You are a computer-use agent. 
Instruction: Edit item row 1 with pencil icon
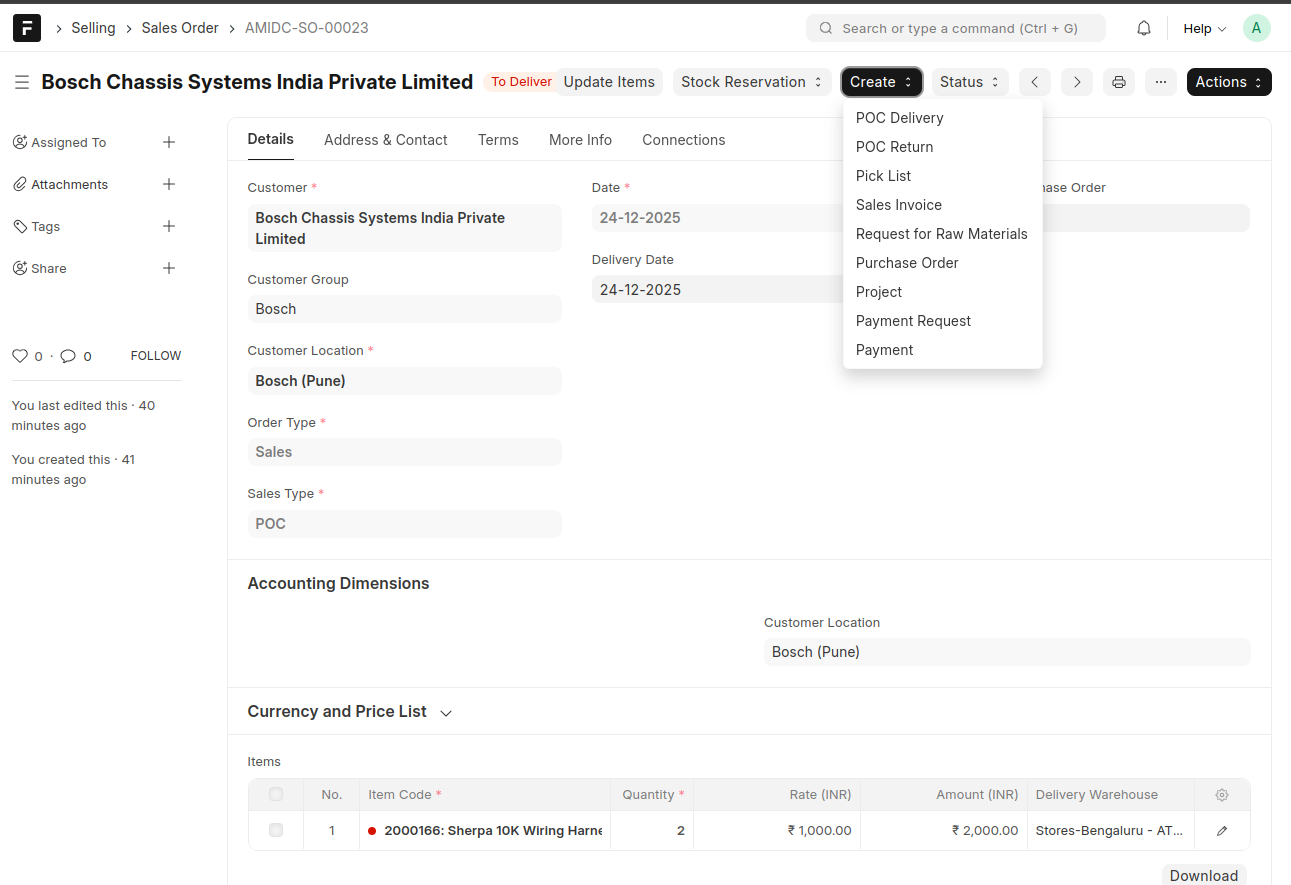pos(1221,831)
